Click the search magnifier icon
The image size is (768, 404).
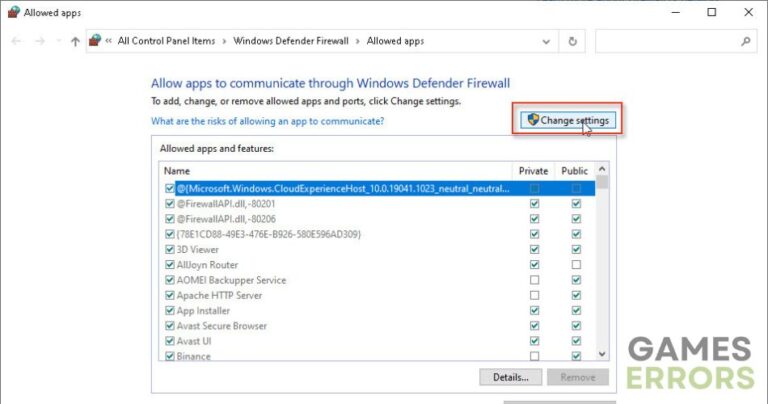pyautogui.click(x=745, y=42)
